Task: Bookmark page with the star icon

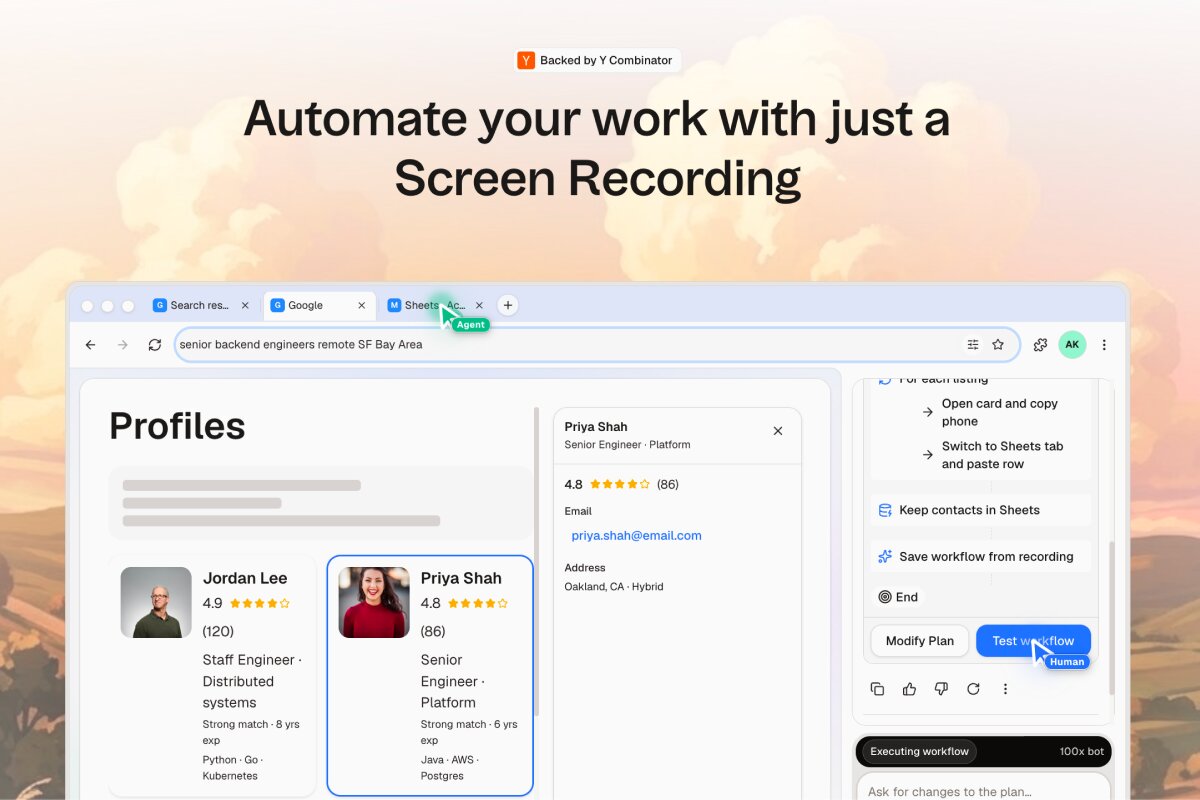Action: coord(998,345)
